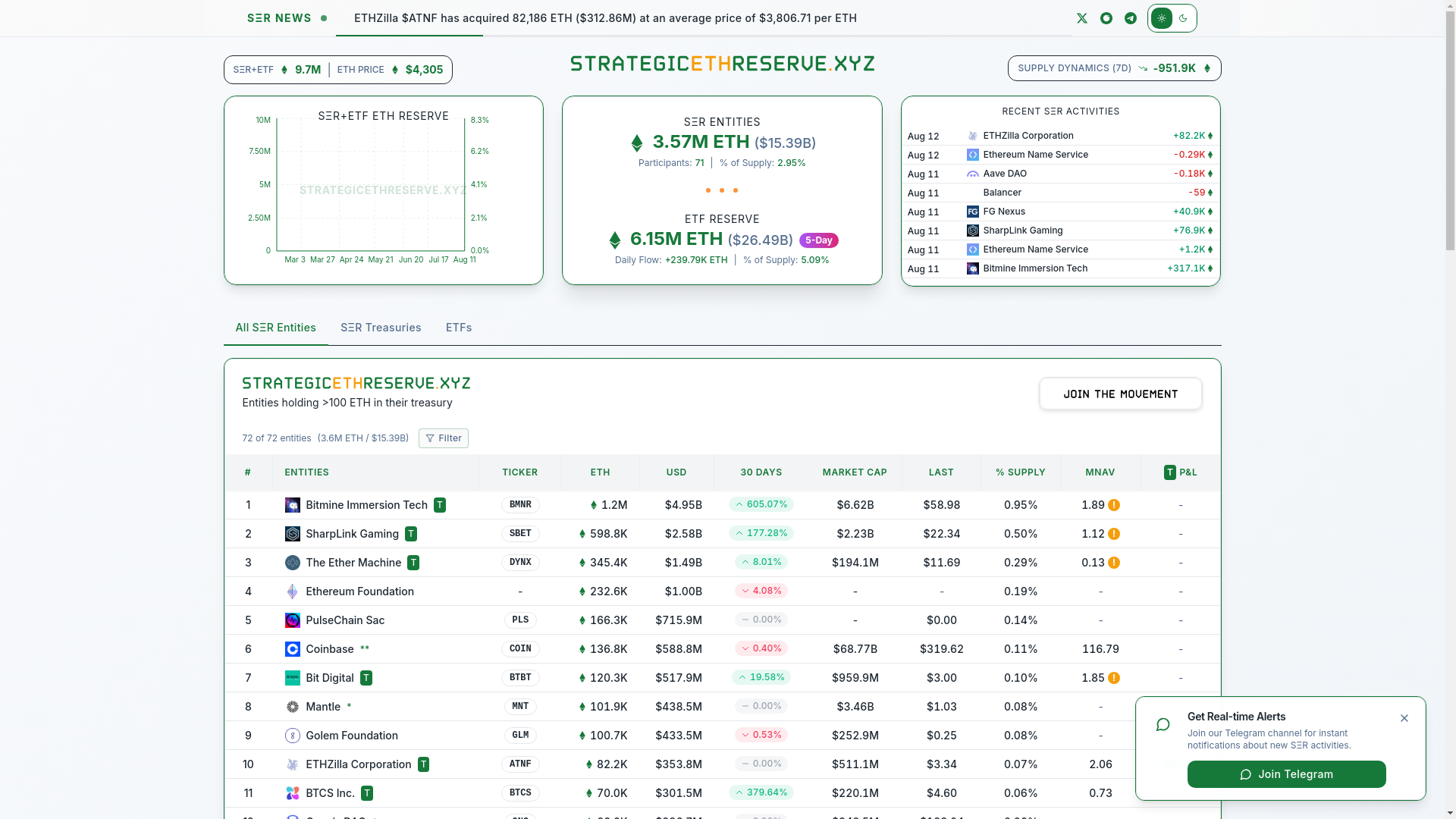The width and height of the screenshot is (1456, 819).
Task: Click the COIN ticker badge
Action: pyautogui.click(x=520, y=649)
